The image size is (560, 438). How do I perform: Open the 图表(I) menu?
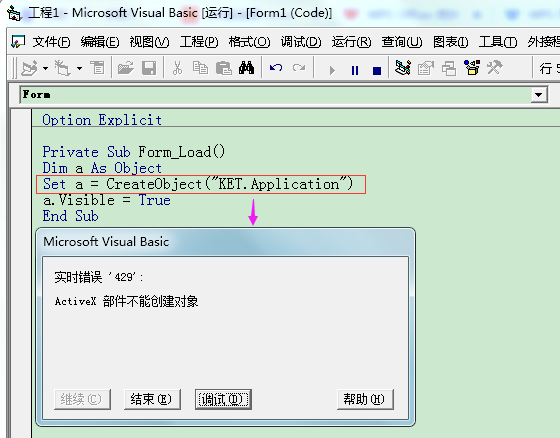(450, 42)
